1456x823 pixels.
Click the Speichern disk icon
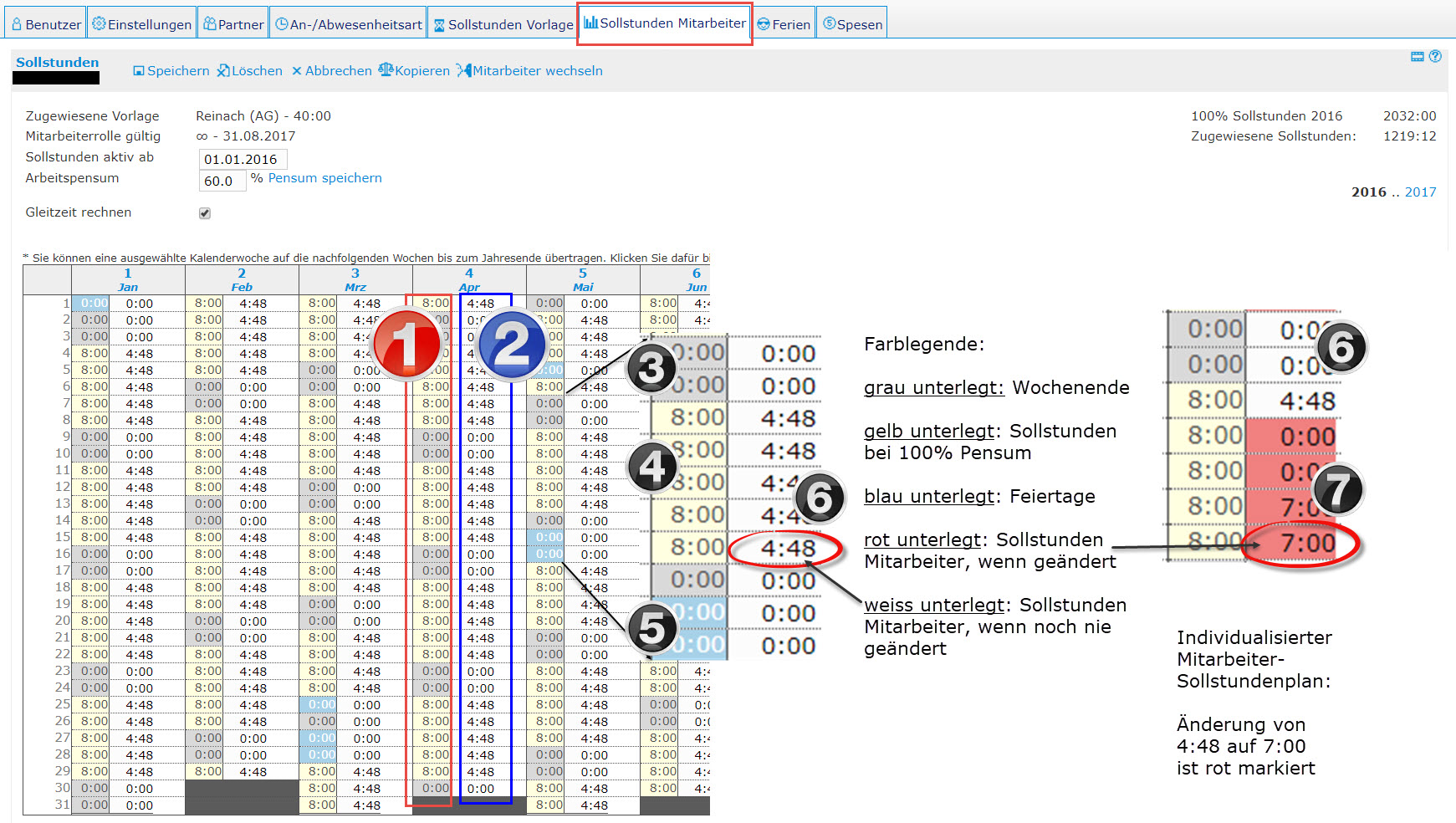click(x=139, y=71)
